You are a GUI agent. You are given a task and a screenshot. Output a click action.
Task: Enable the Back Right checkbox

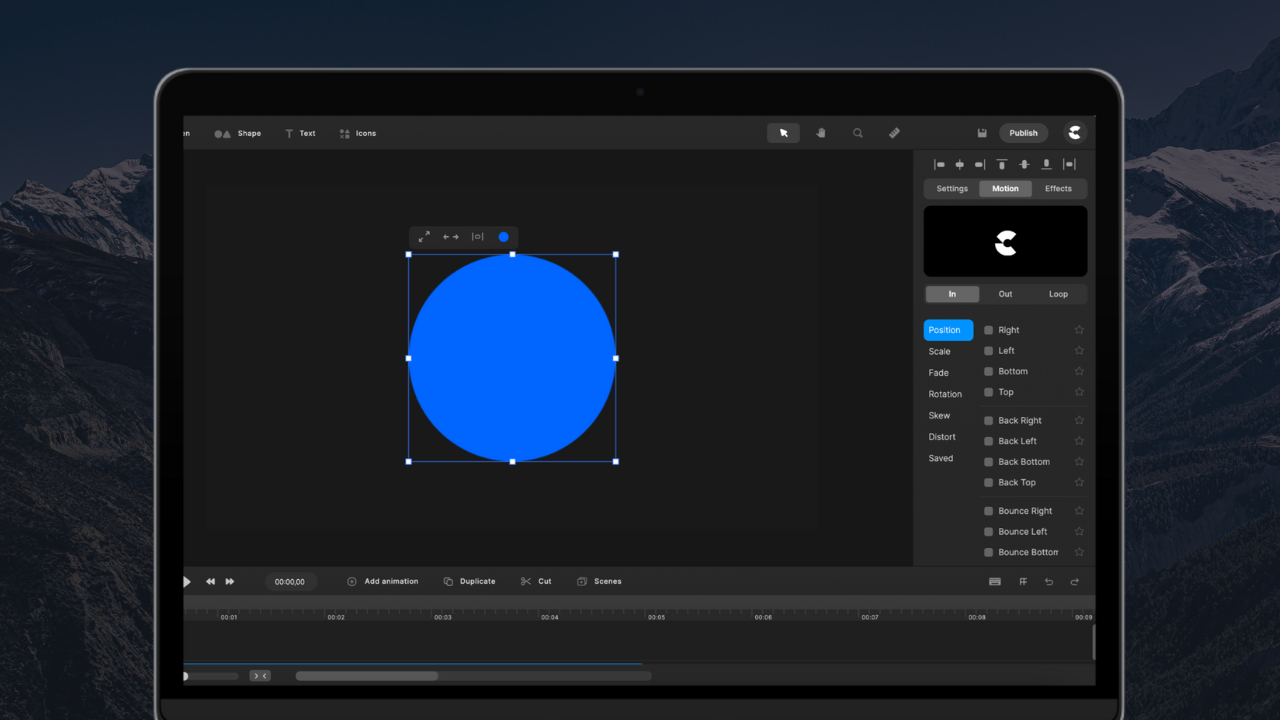989,421
